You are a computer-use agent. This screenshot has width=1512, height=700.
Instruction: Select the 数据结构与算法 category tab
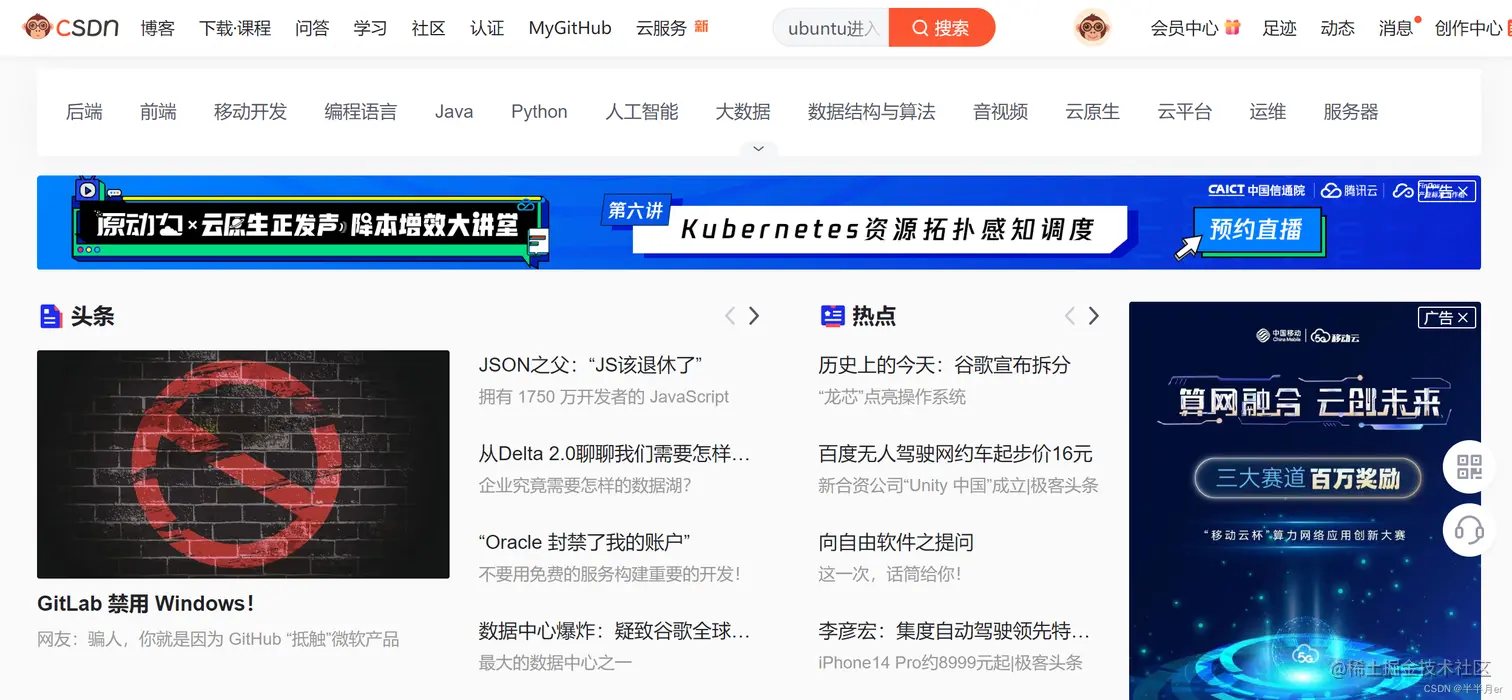tap(872, 112)
